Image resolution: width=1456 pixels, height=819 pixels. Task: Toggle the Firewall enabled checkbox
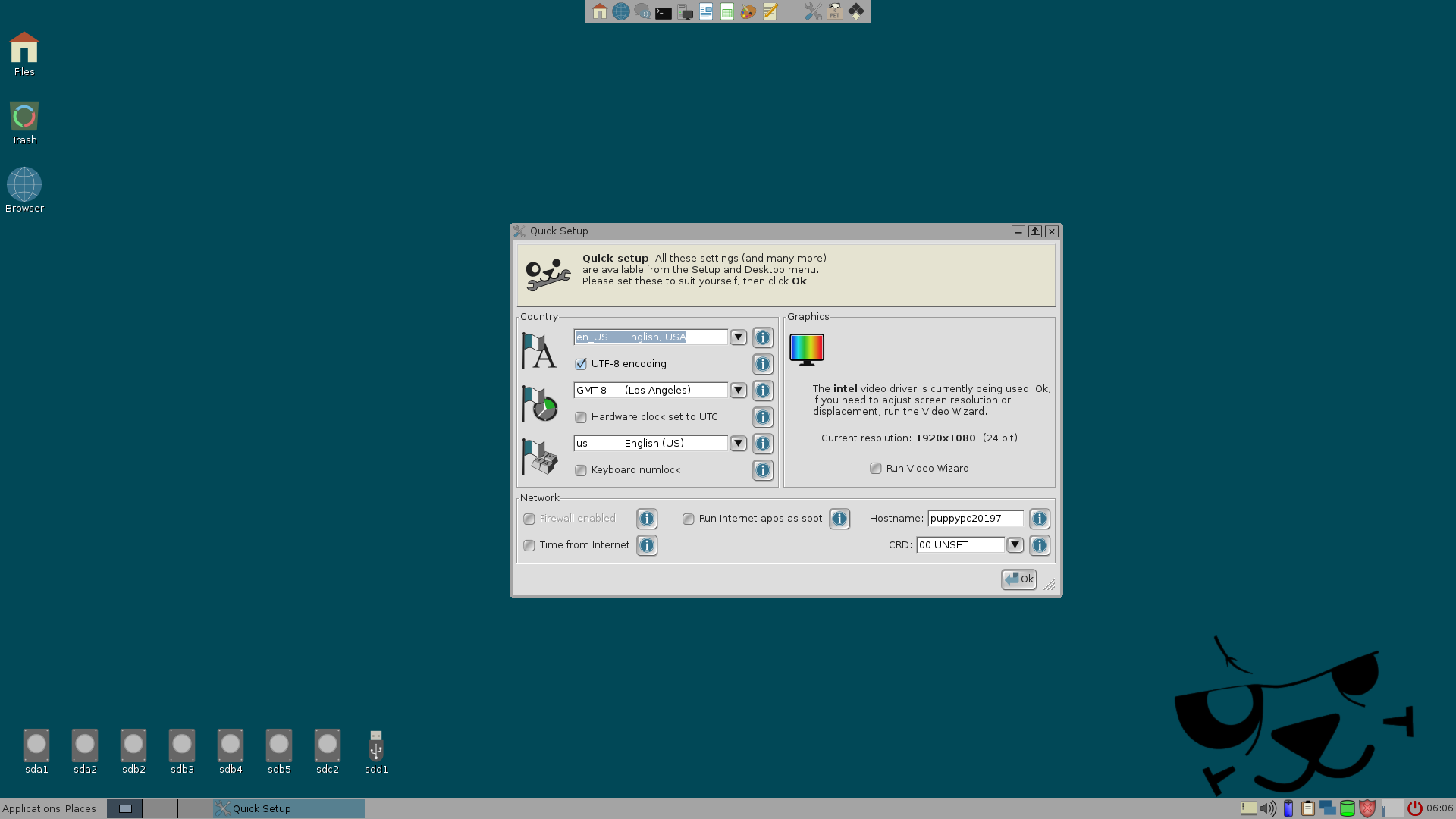pos(529,519)
